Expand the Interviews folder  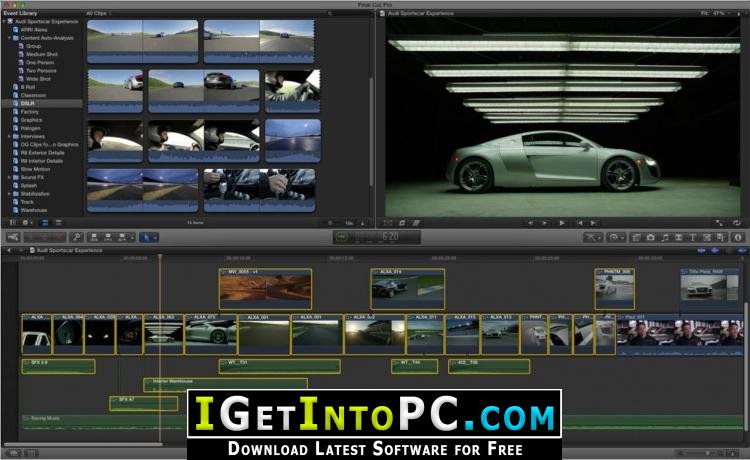click(10, 136)
